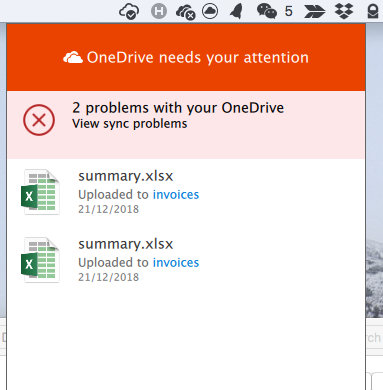Open invoices folder link of top file
Image resolution: width=383 pixels, height=390 pixels.
pos(176,194)
